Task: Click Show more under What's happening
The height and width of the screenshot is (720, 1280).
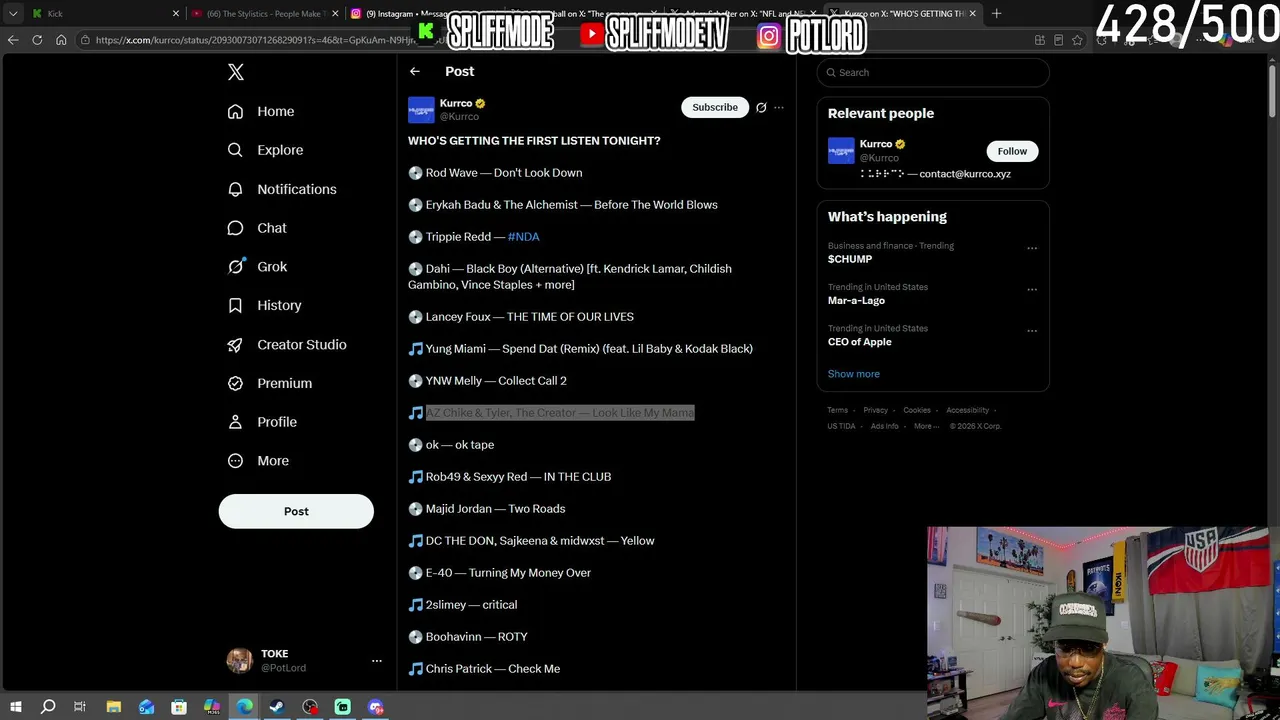Action: tap(854, 374)
